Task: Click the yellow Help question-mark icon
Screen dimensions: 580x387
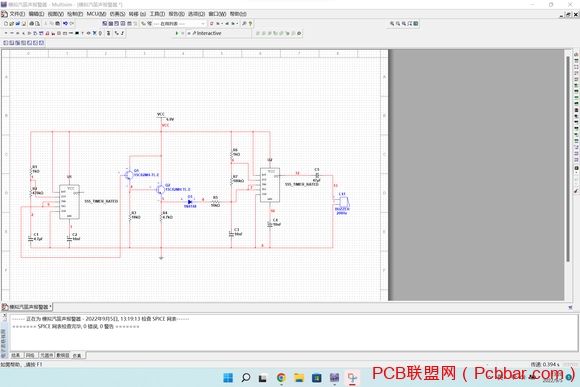Action: 250,23
